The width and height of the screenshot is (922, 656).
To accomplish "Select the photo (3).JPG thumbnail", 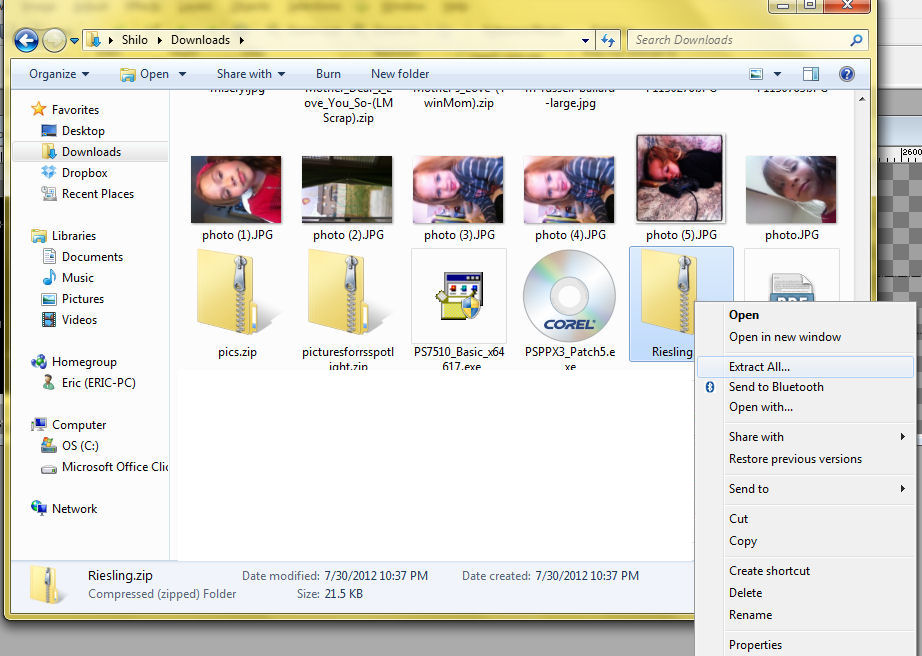I will click(x=458, y=189).
